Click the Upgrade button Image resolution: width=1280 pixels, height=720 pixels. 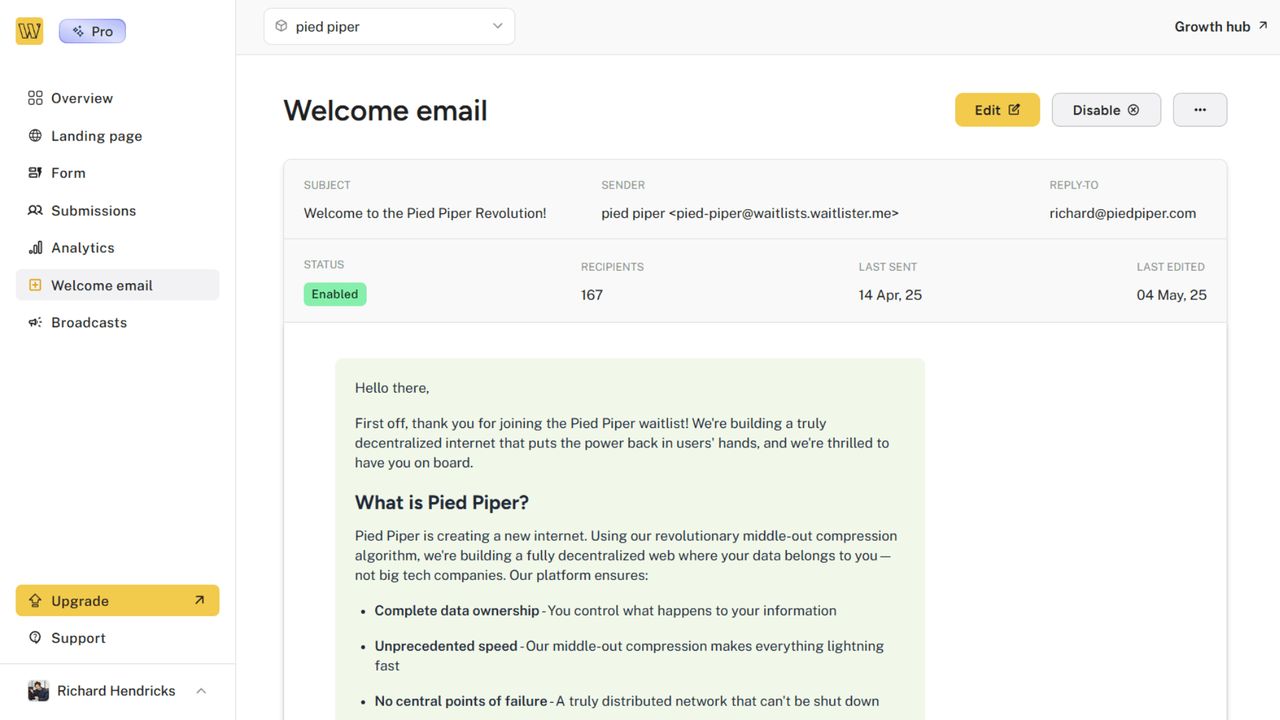coord(117,600)
